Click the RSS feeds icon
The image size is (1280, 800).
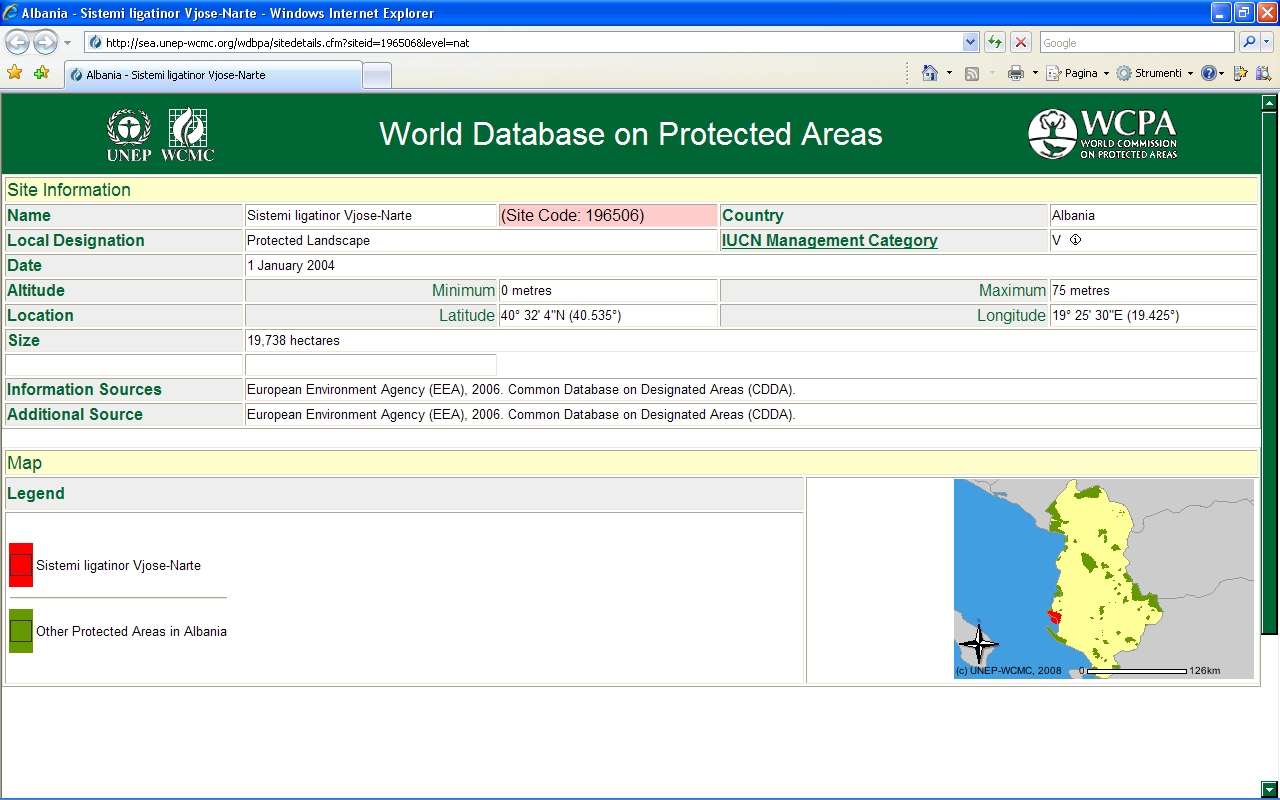971,73
